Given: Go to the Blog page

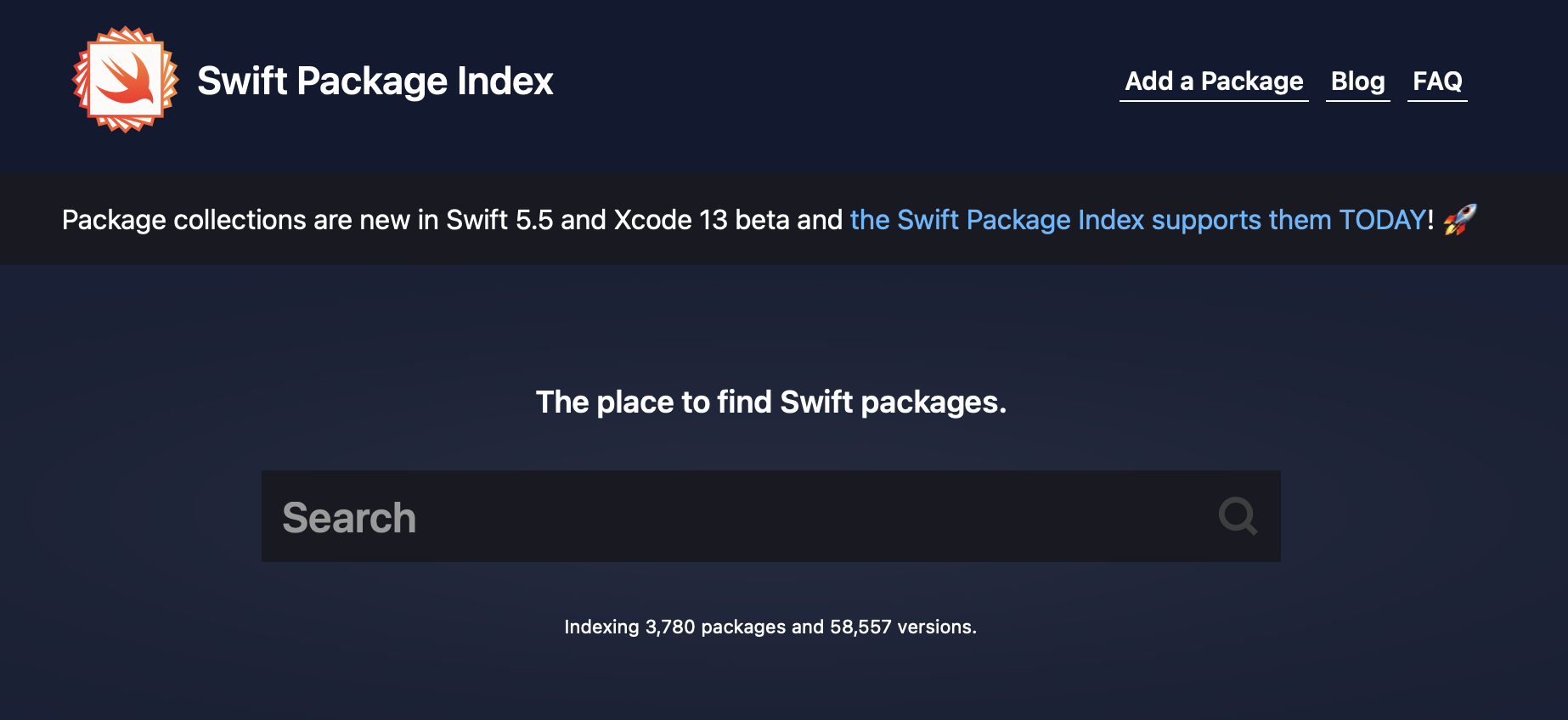Looking at the screenshot, I should coord(1357,82).
